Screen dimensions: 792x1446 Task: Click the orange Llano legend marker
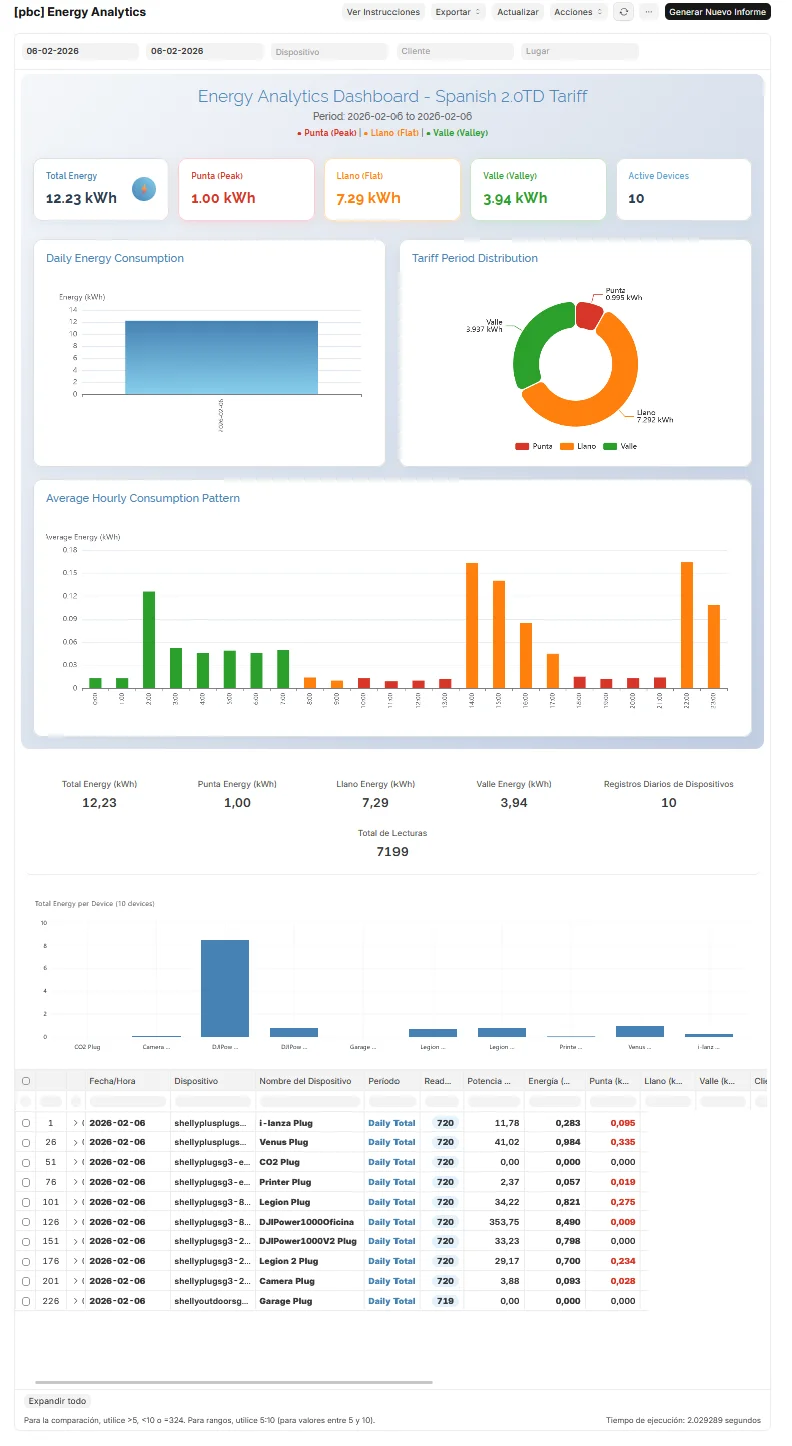pos(566,446)
